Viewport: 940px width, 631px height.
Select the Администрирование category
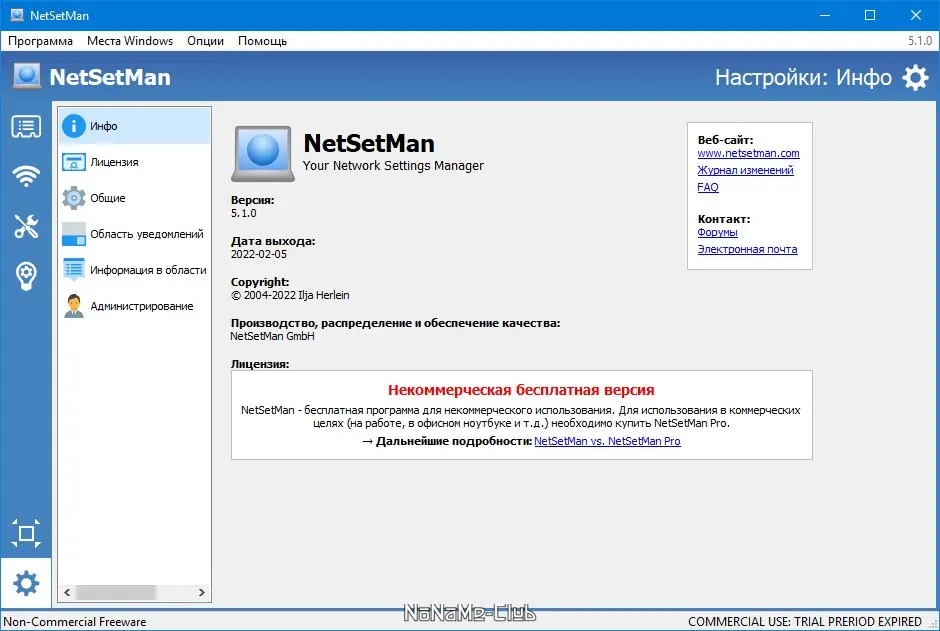[x=135, y=306]
